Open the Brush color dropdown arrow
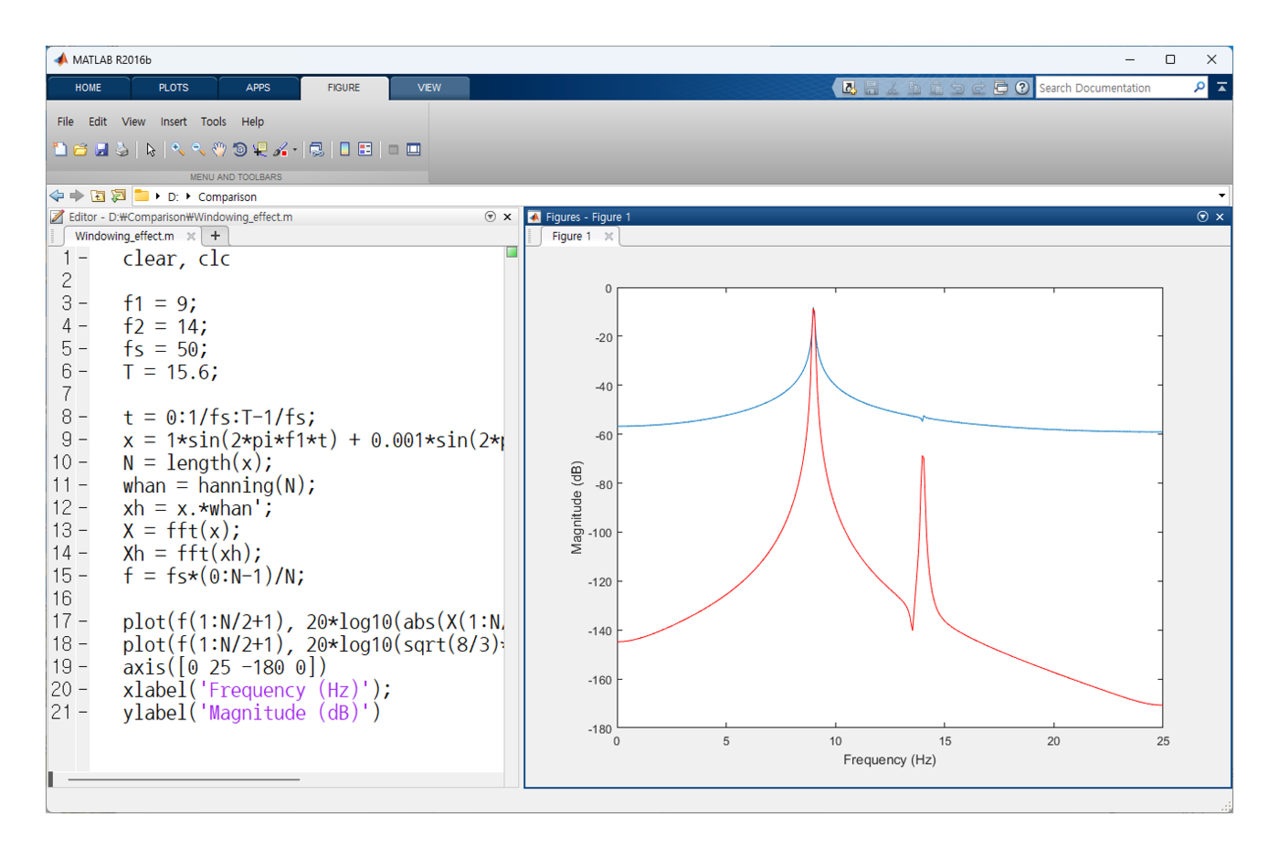Viewport: 1279px width, 859px height. tap(295, 150)
